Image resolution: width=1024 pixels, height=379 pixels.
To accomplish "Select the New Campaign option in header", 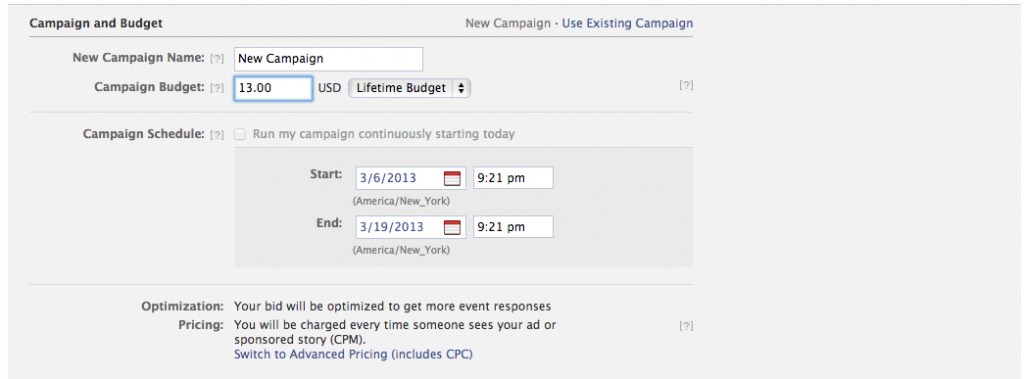I will point(508,24).
